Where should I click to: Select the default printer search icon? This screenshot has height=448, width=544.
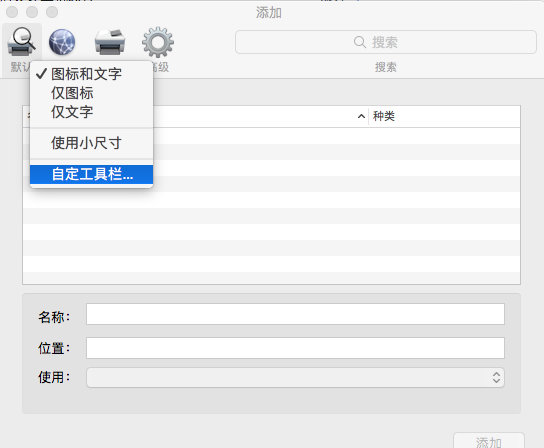point(22,42)
